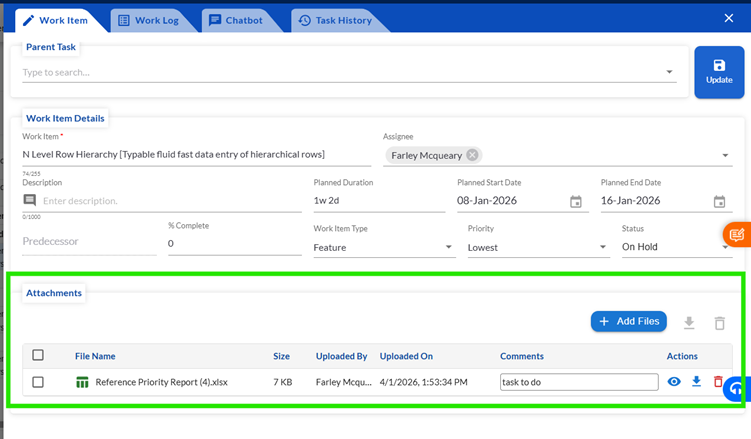Click the description comment icon
Screen dimensions: 751x439
pyautogui.click(x=30, y=200)
